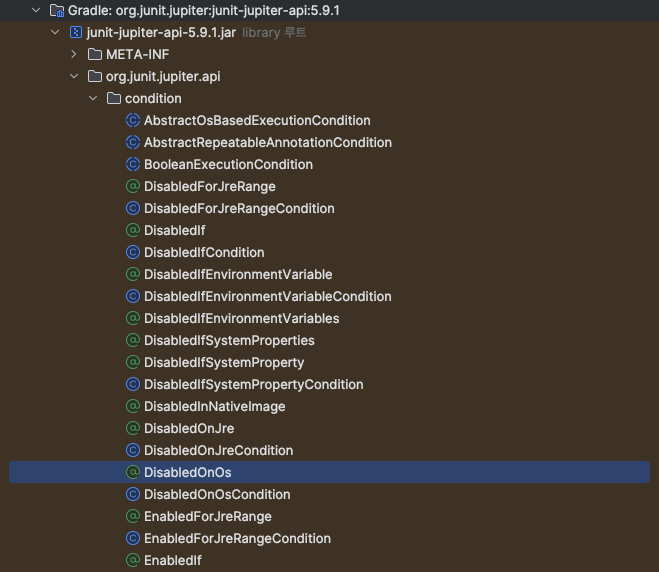
Task: Click annotation icon of DisabledOnJre
Action: click(x=133, y=428)
